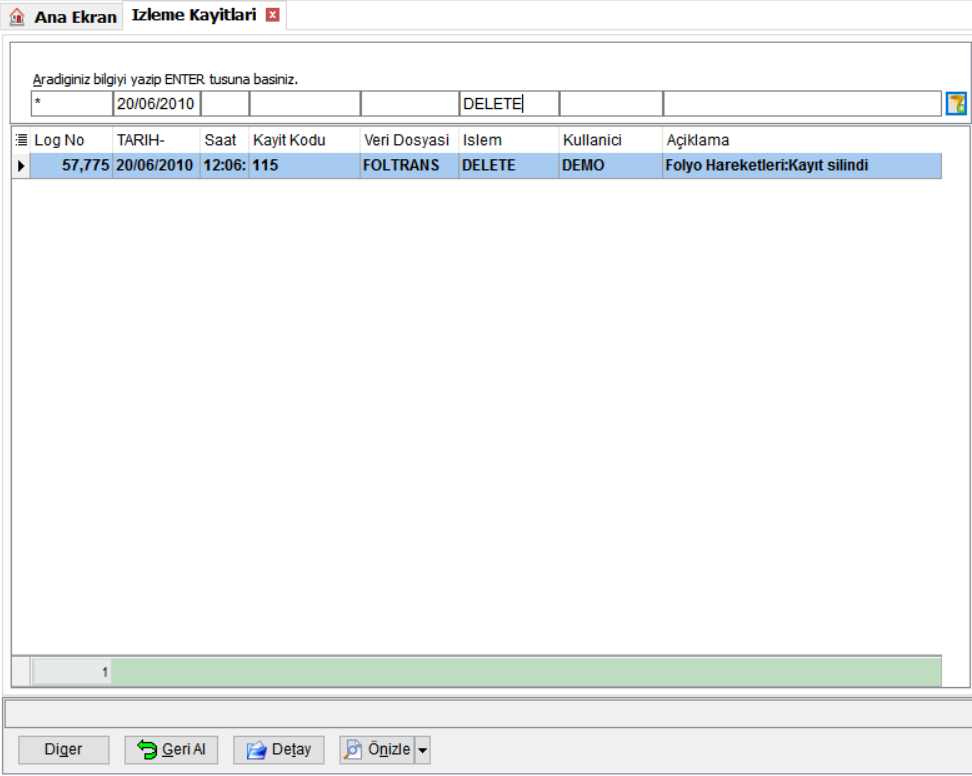This screenshot has height=776, width=972.
Task: Click the Geri Al button
Action: tap(171, 750)
